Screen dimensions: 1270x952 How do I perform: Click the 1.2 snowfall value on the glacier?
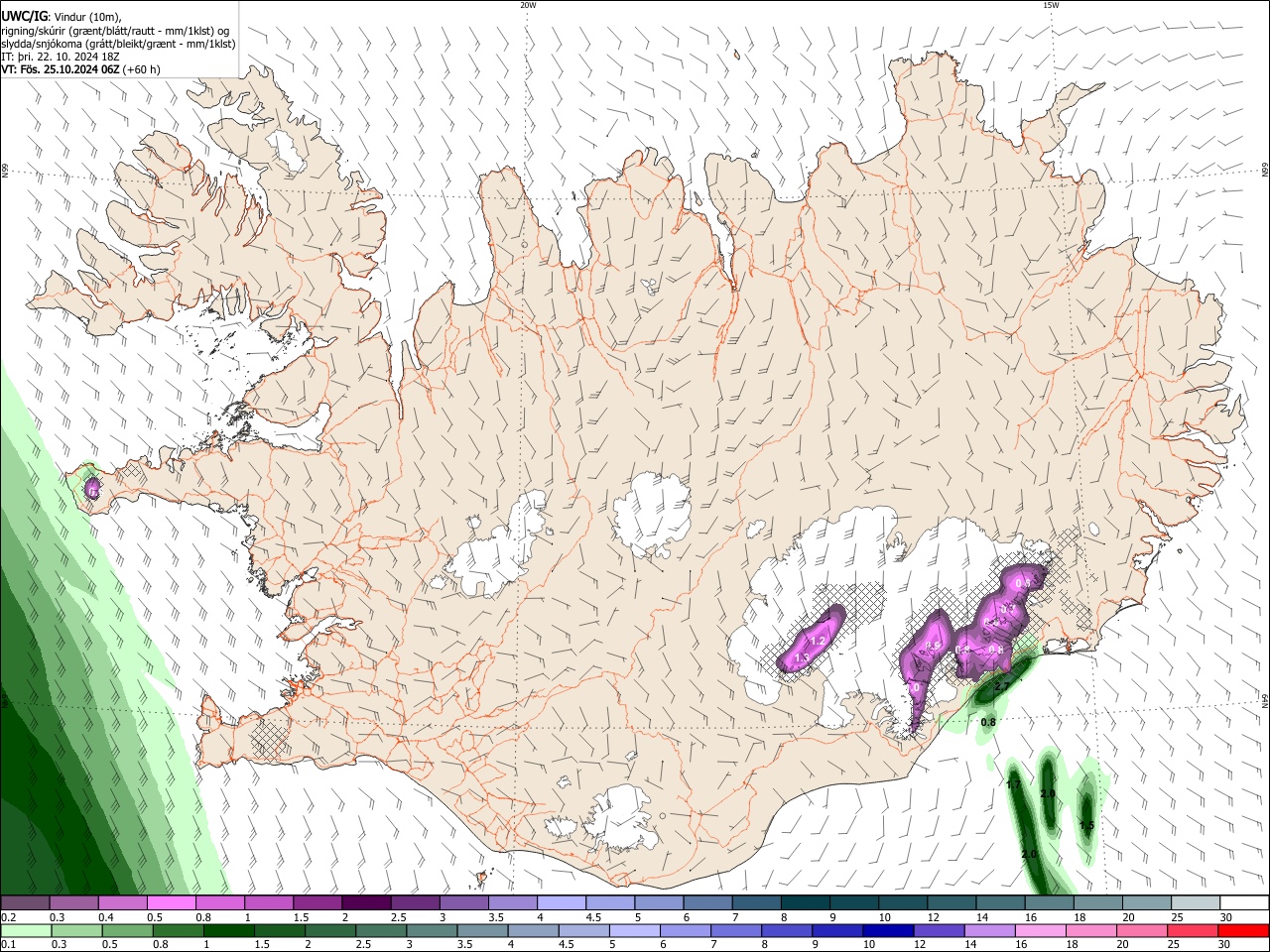818,642
